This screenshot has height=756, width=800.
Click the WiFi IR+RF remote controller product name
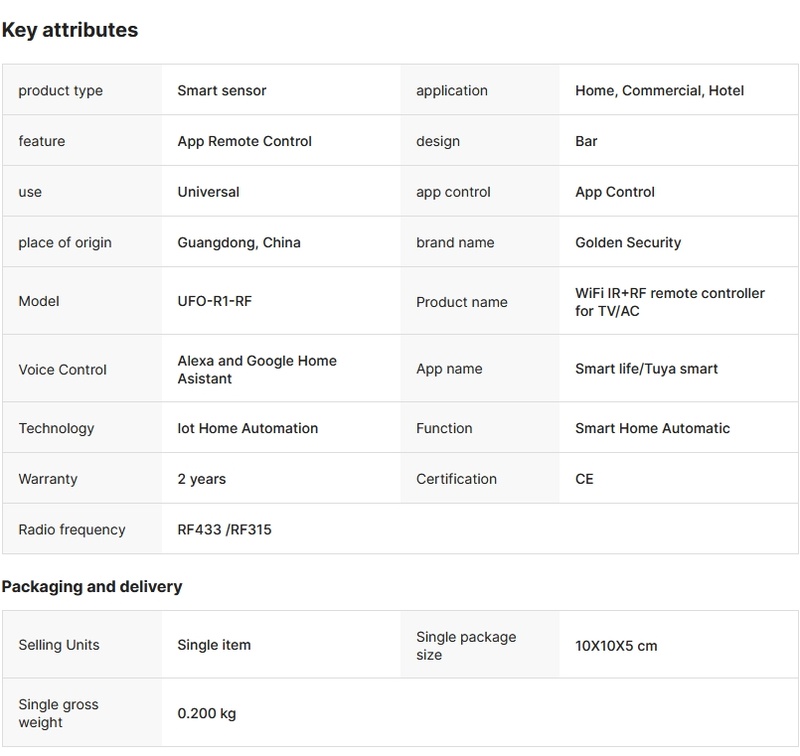point(670,302)
